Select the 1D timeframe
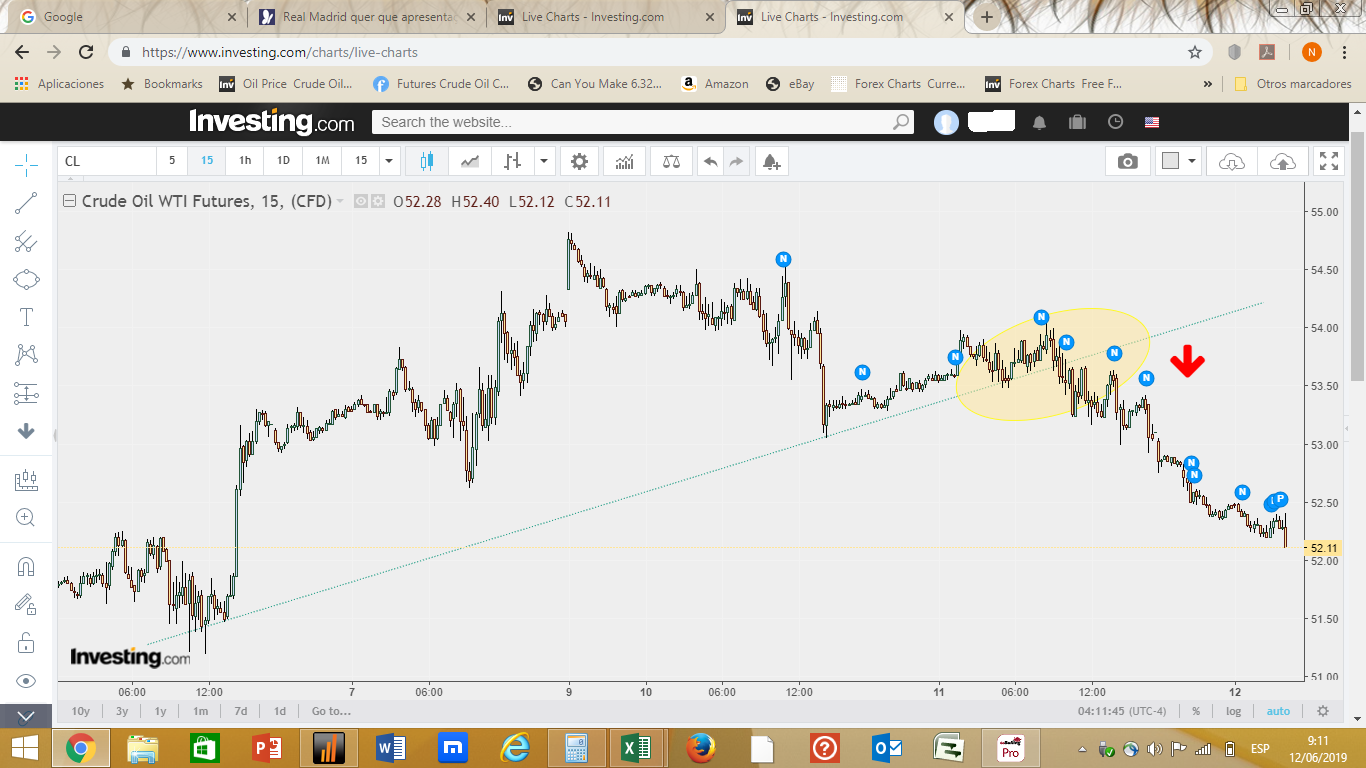The image size is (1366, 768). pyautogui.click(x=283, y=161)
